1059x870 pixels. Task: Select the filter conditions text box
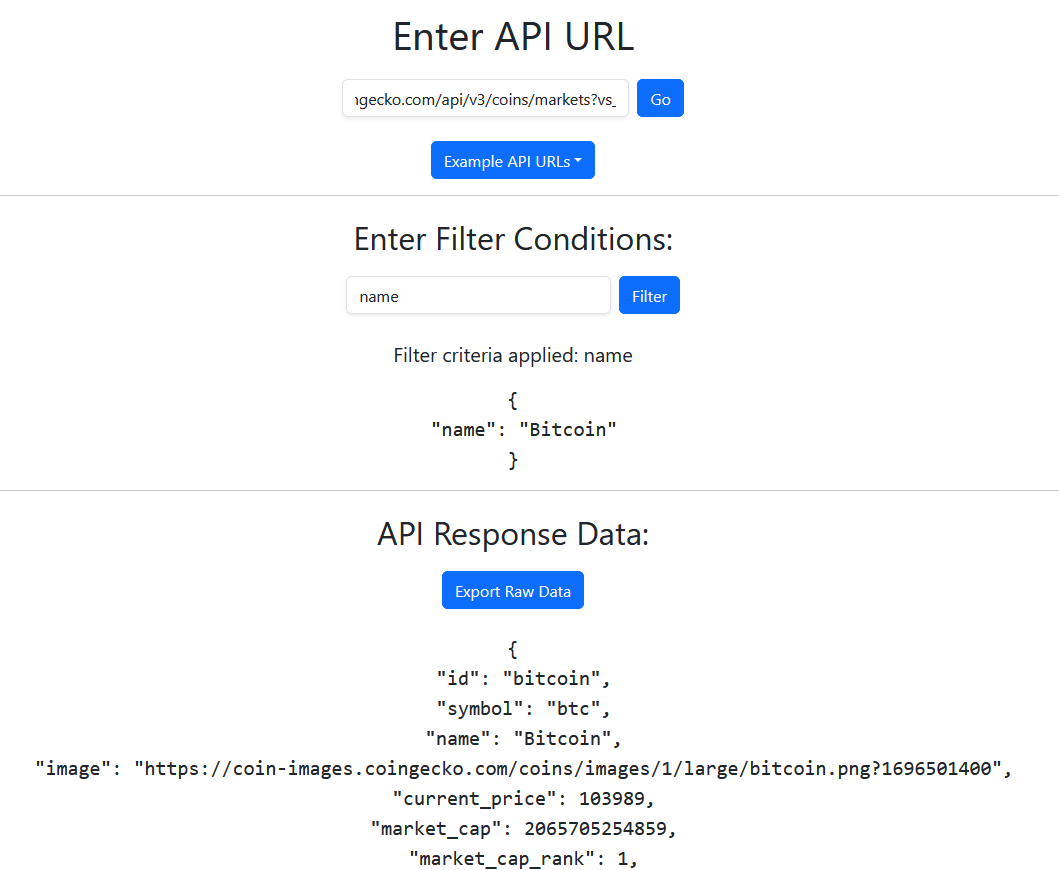(477, 295)
